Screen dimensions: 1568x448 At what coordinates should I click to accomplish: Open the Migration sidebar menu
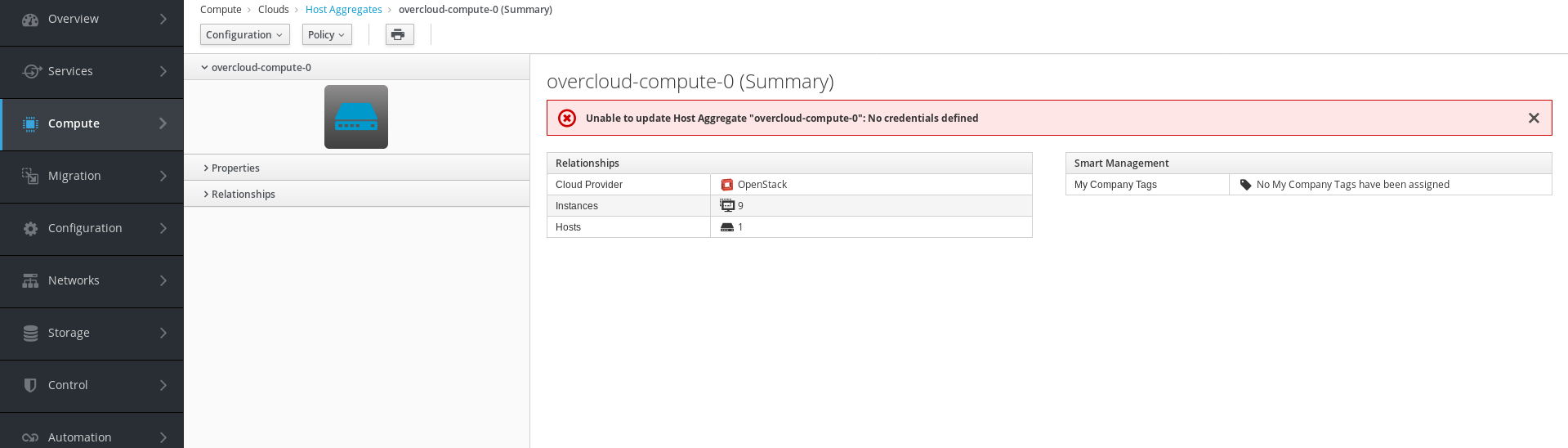tap(92, 177)
